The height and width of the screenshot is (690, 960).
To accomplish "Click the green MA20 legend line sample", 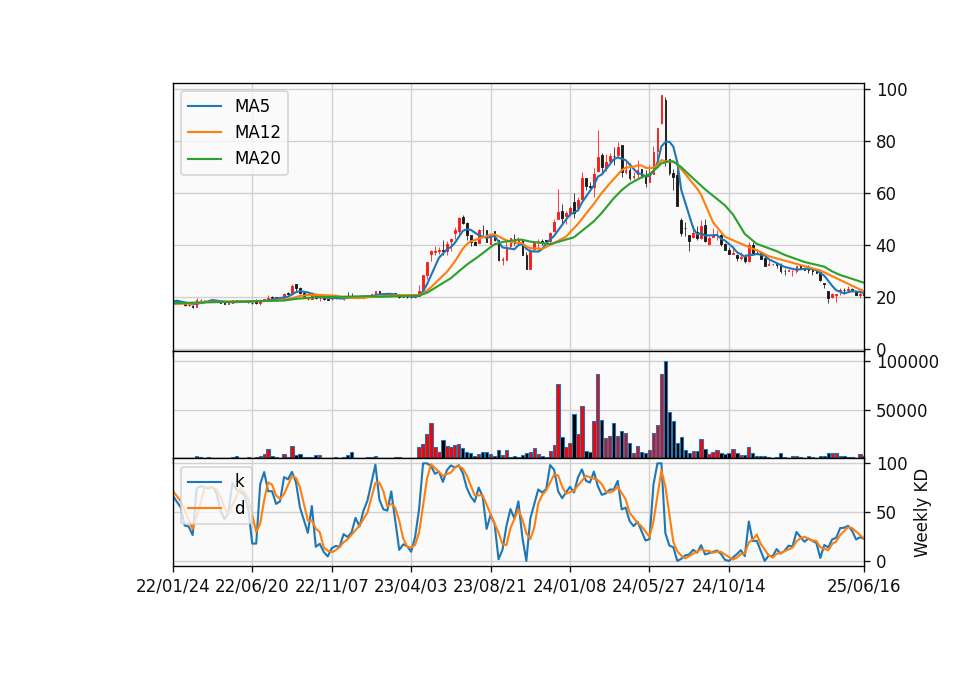I will [204, 159].
